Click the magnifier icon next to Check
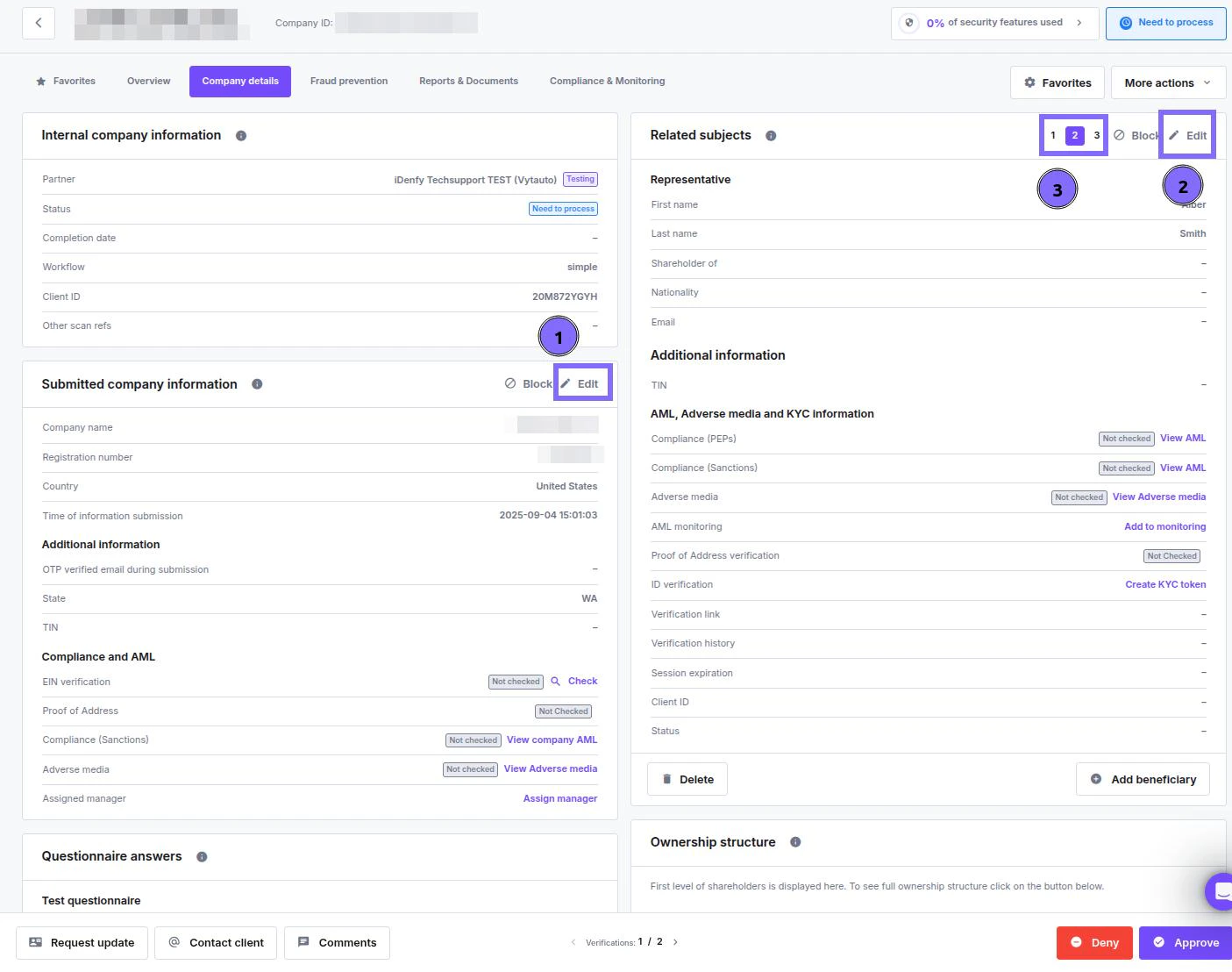 tap(555, 682)
